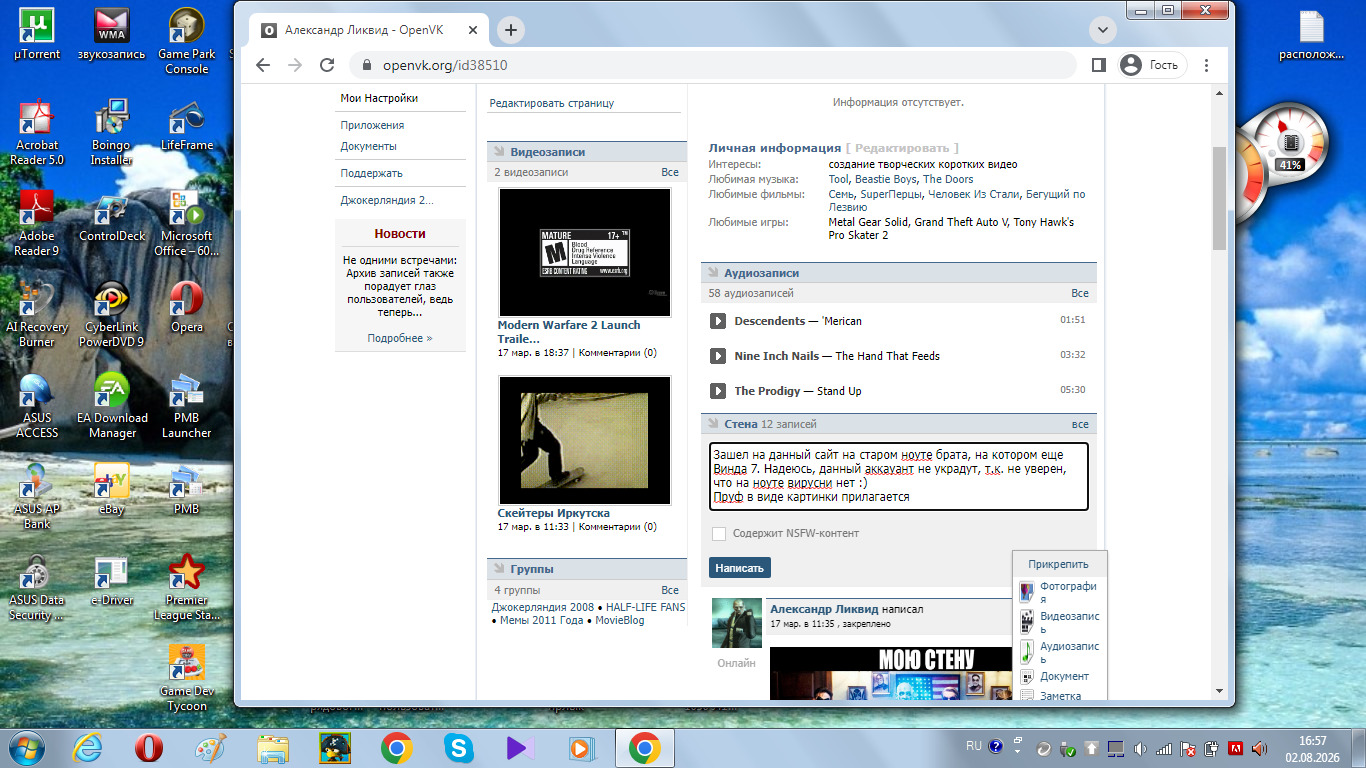Open Редактировать страницу link
Image resolution: width=1366 pixels, height=768 pixels.
coord(552,103)
